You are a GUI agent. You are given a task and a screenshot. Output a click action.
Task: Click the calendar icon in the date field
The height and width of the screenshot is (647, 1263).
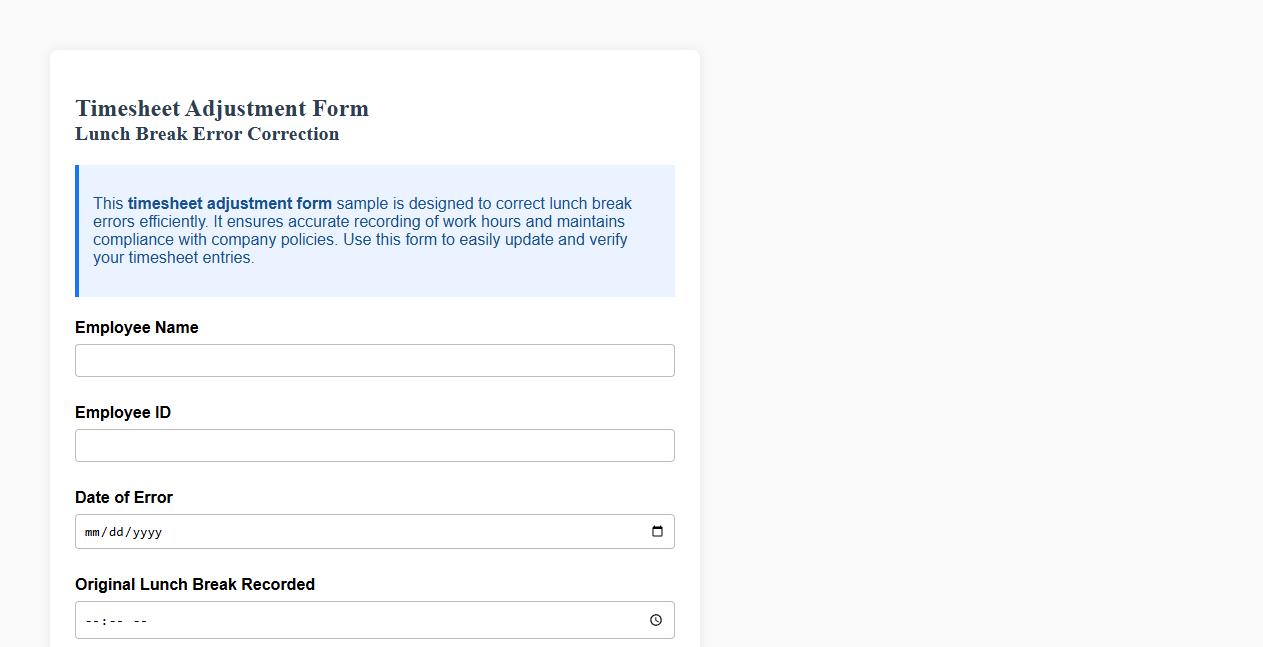[x=657, y=531]
